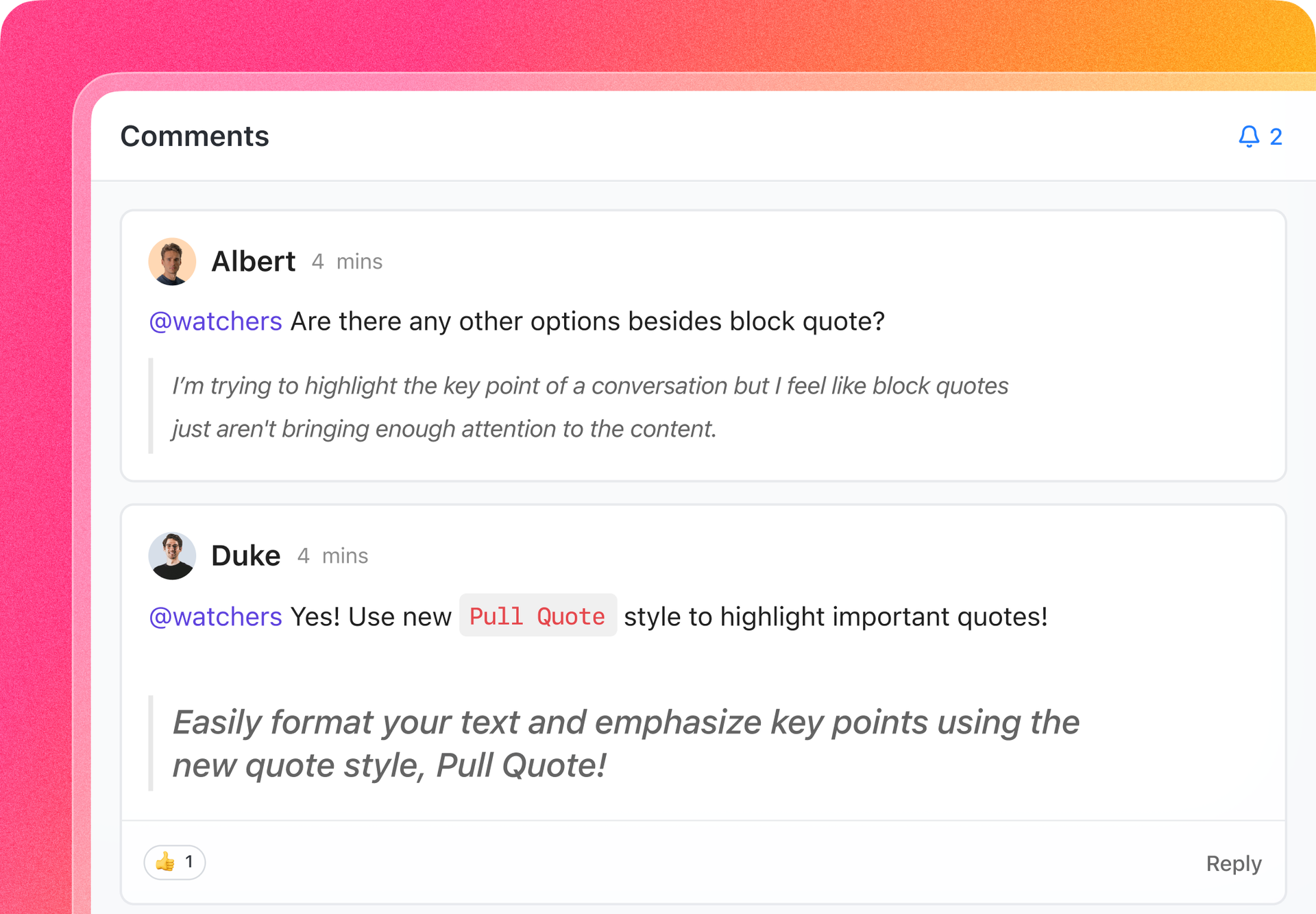Open Albert's profile avatar

pyautogui.click(x=172, y=261)
